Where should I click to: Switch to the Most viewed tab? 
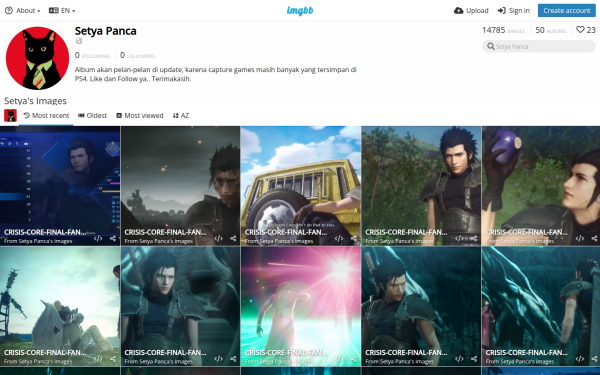140,116
